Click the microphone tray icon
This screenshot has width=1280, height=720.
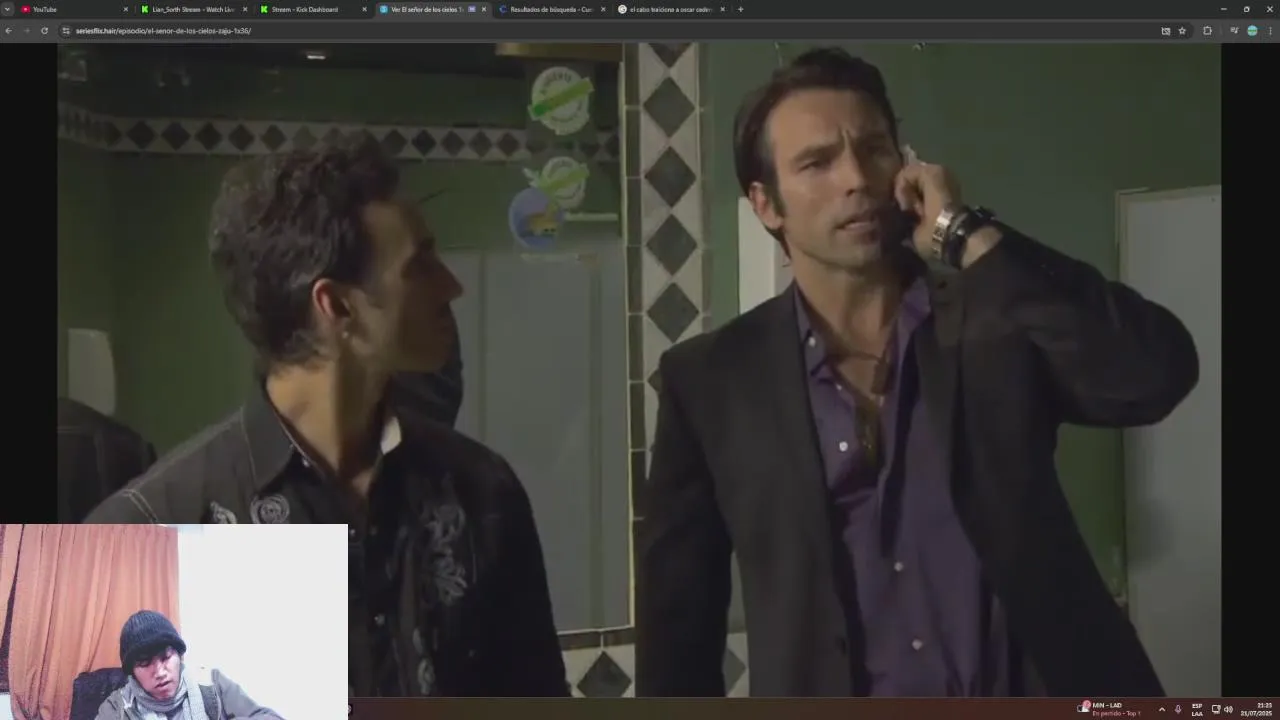pos(1178,709)
